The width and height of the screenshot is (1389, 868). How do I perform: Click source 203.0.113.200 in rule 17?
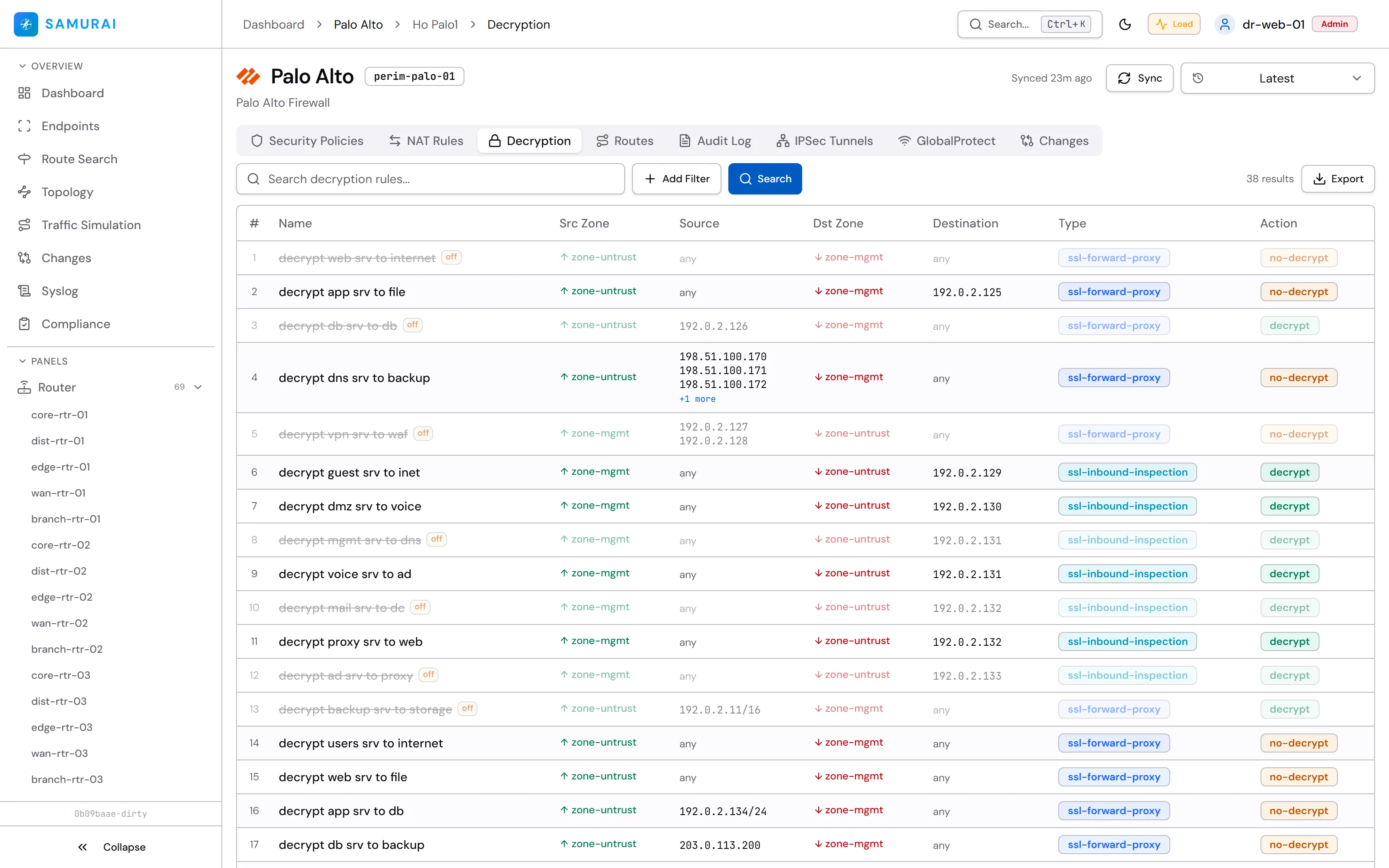[x=720, y=845]
